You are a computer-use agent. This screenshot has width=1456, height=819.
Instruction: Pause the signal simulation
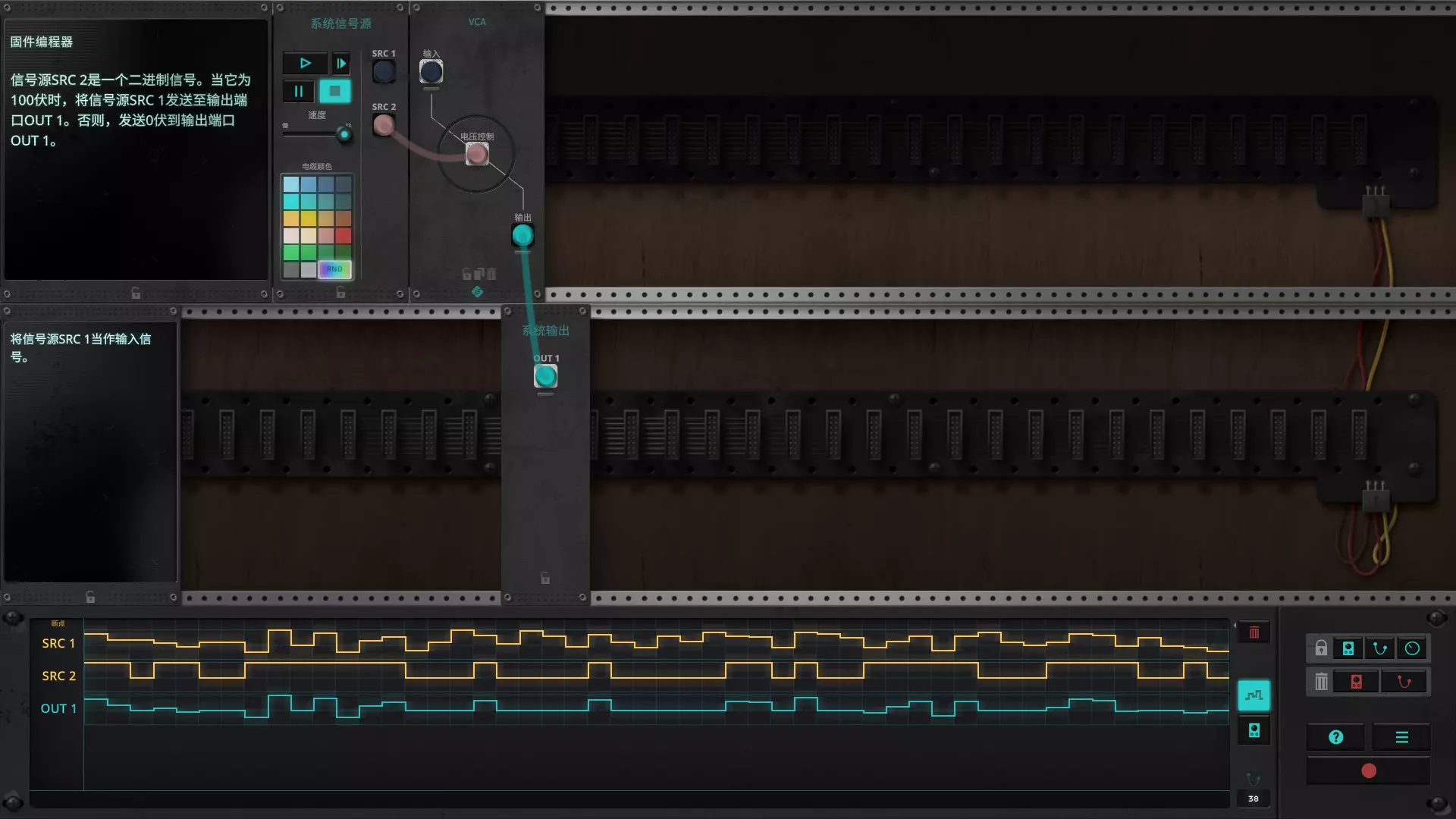pyautogui.click(x=299, y=91)
